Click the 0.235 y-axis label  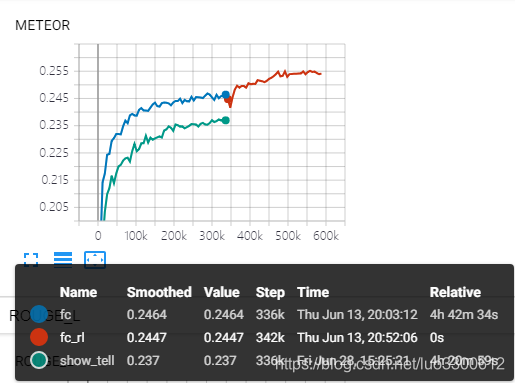[x=54, y=125]
